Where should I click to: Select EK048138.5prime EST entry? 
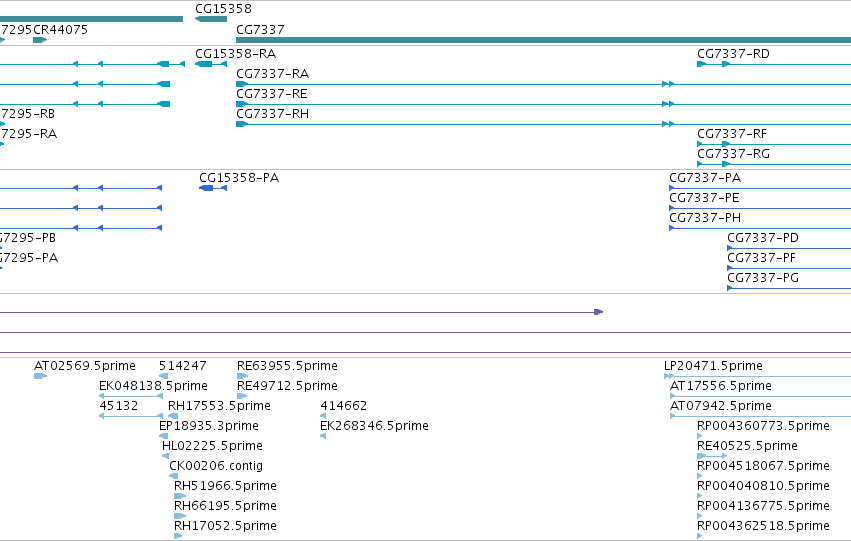point(153,386)
